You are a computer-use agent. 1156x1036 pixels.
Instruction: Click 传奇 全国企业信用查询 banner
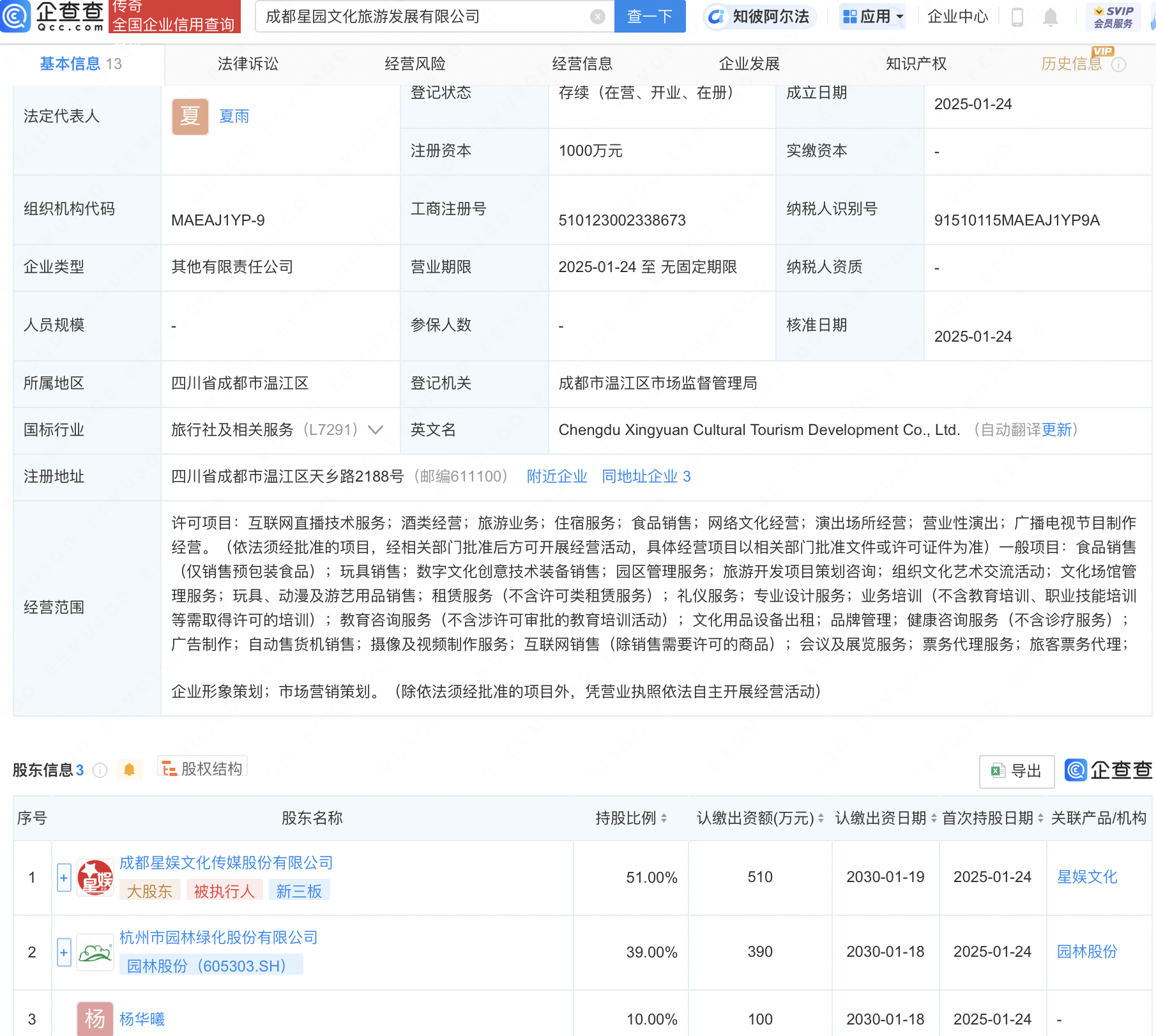point(174,16)
